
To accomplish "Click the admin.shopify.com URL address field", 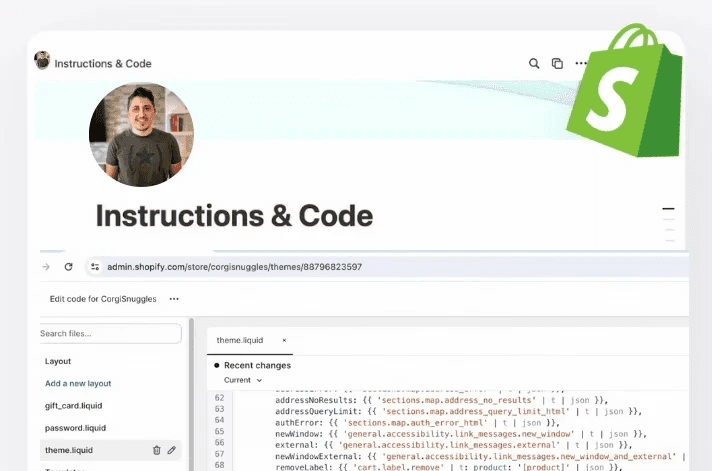I will (234, 267).
